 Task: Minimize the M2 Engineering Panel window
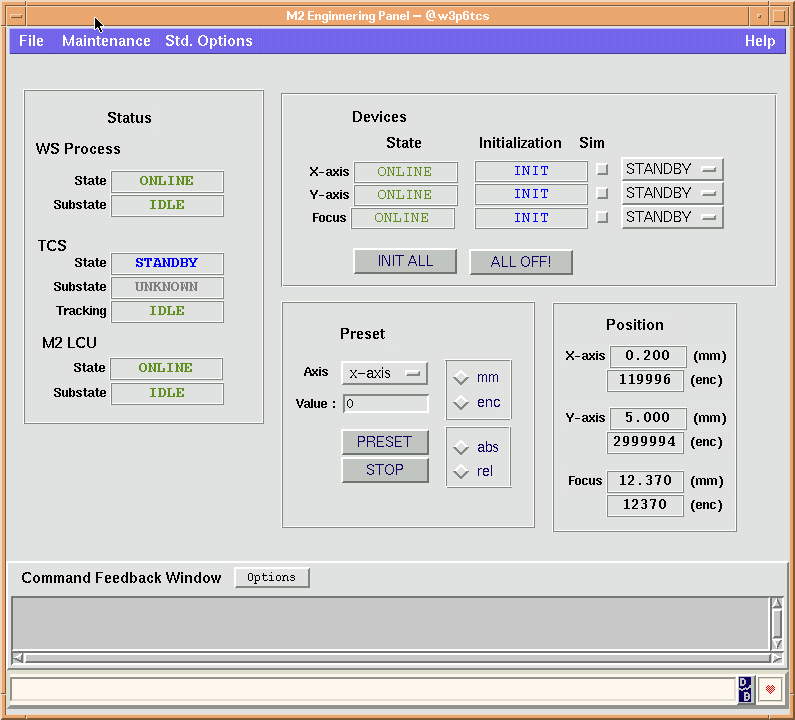[759, 16]
